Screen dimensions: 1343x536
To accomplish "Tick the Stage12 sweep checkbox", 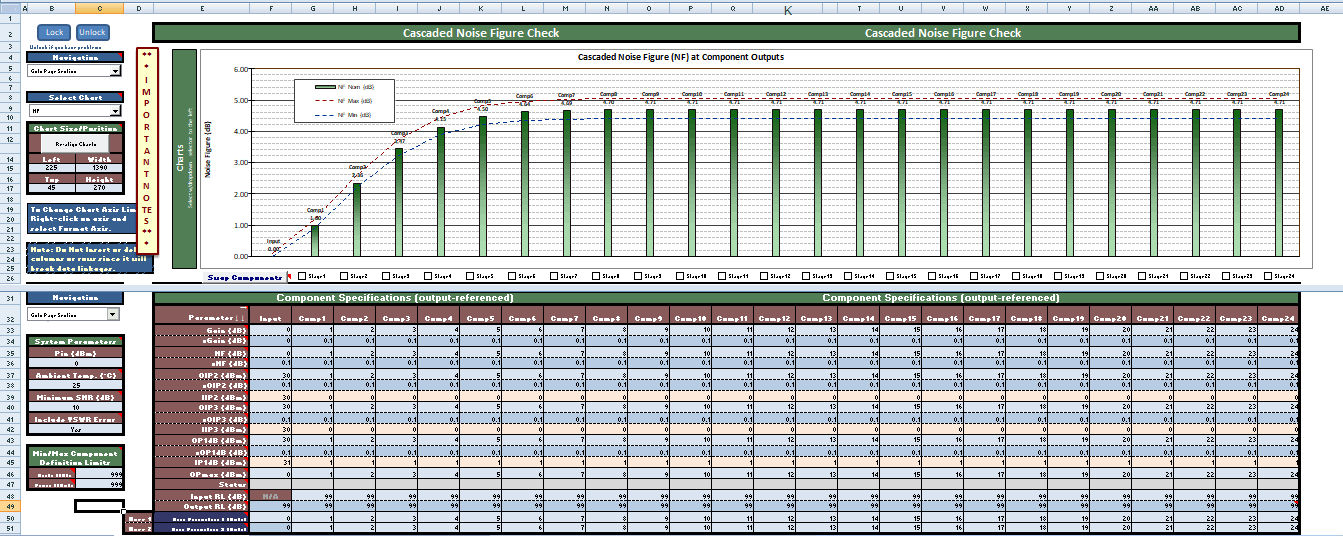I will tap(765, 276).
